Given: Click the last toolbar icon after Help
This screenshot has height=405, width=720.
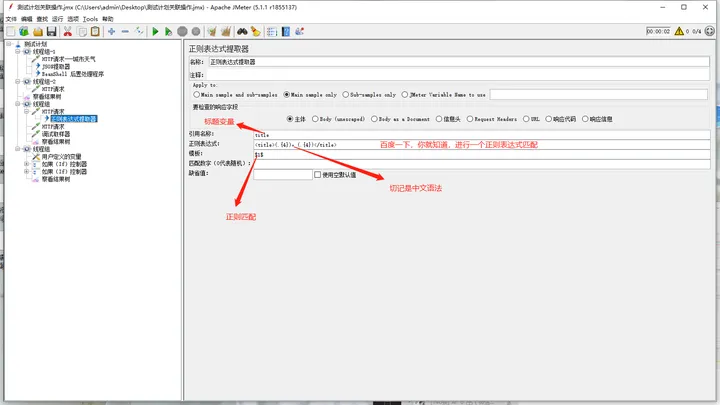Looking at the screenshot, I should [299, 31].
